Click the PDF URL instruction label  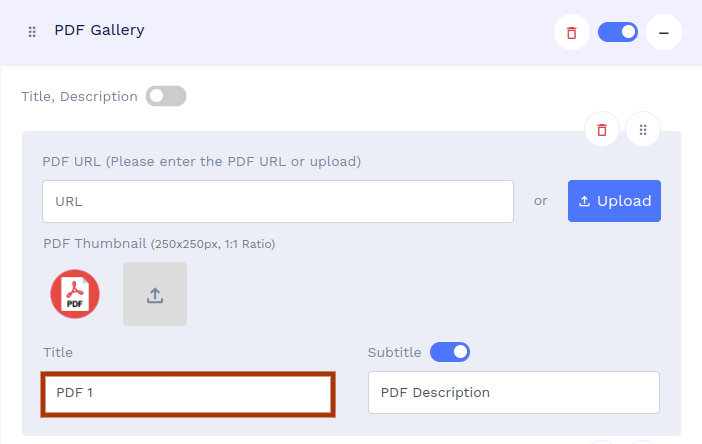coord(201,161)
